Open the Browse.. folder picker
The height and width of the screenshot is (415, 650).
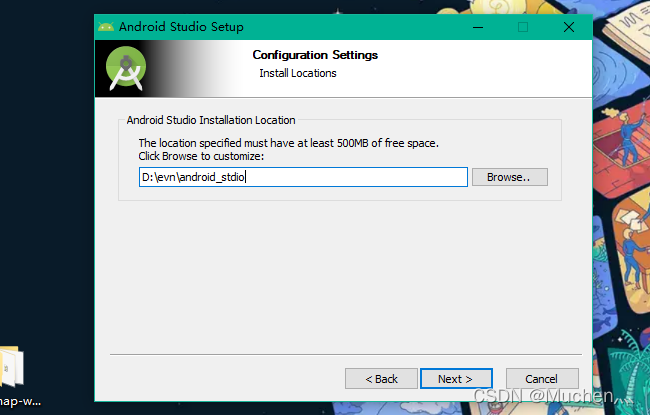[509, 177]
